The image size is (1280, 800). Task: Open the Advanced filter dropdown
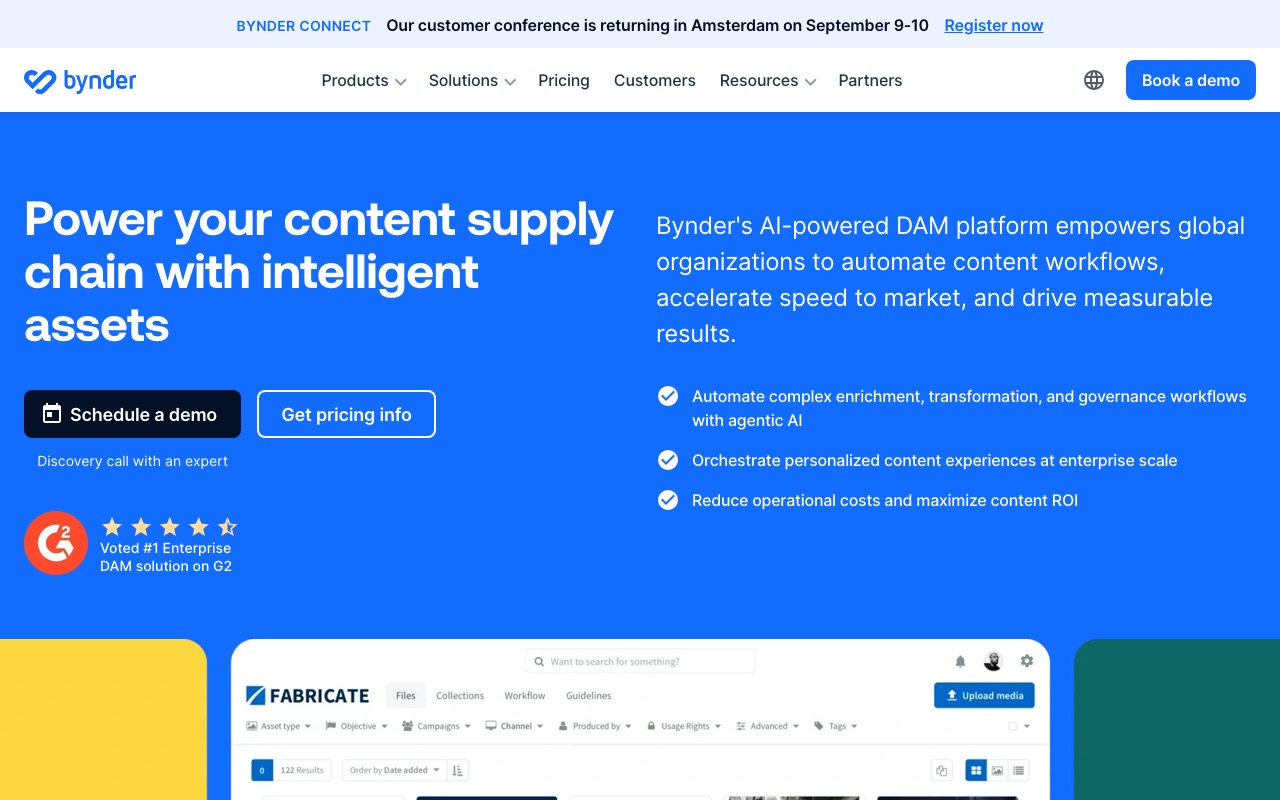pyautogui.click(x=767, y=726)
